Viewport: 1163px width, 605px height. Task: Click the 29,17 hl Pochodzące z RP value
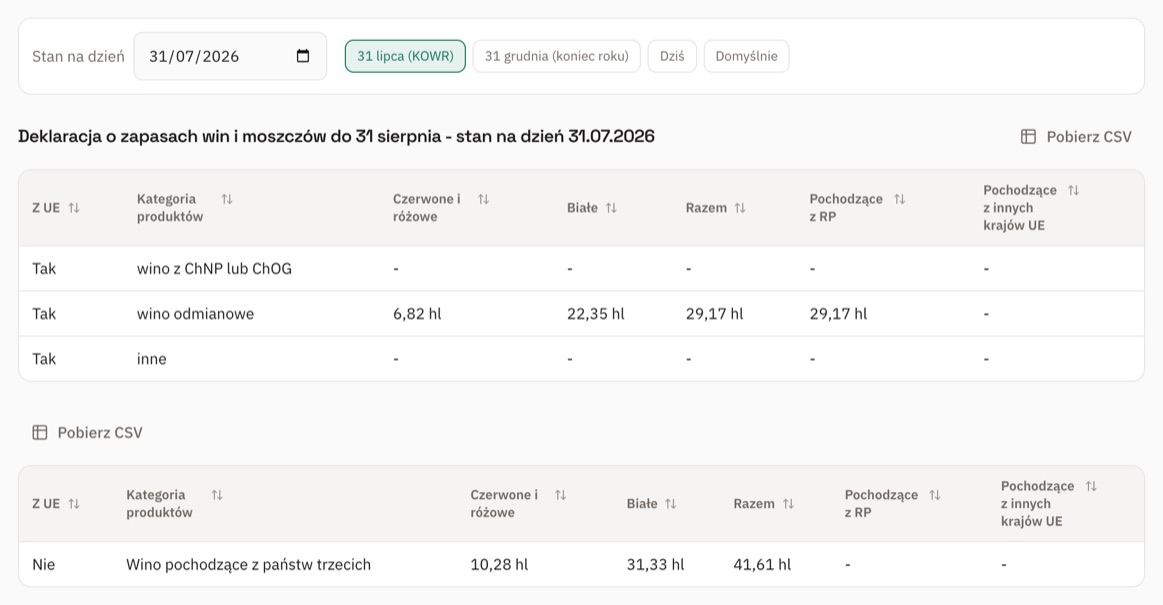[x=838, y=314]
